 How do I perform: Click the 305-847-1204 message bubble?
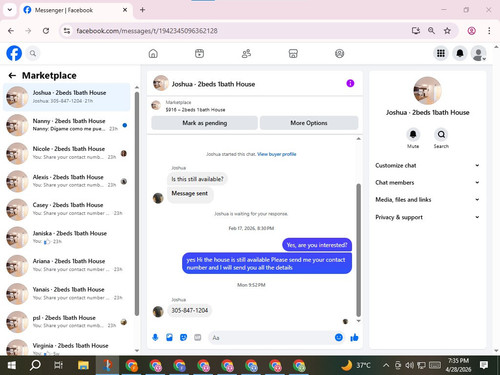click(x=189, y=311)
